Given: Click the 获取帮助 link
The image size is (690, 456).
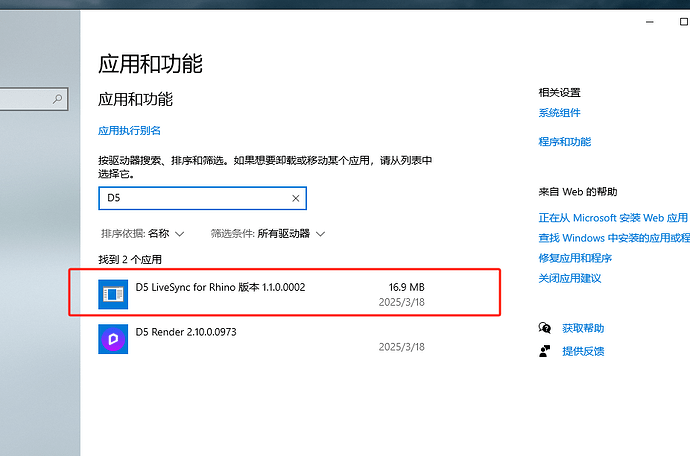Looking at the screenshot, I should [583, 328].
